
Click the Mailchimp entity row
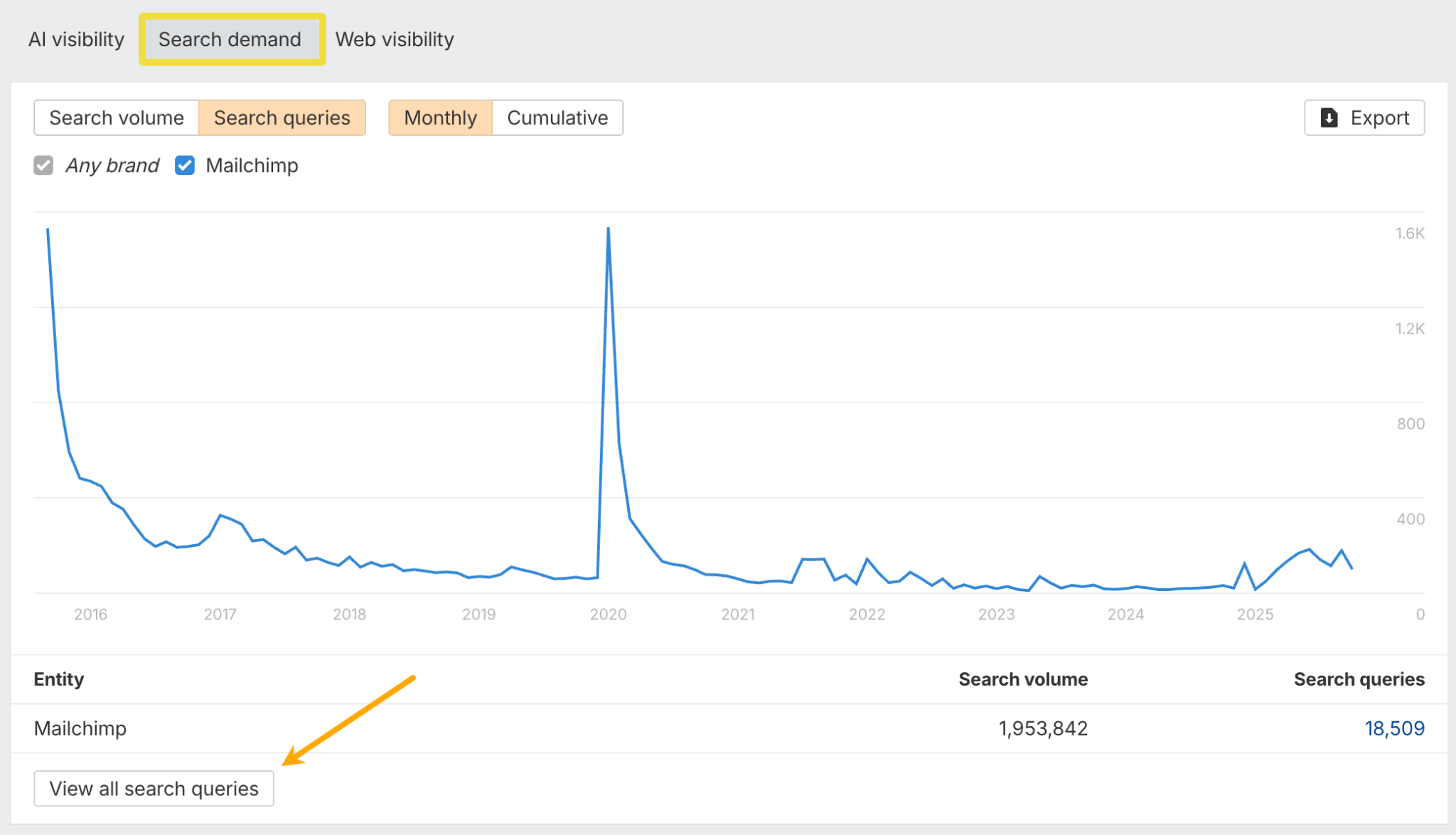click(x=80, y=728)
